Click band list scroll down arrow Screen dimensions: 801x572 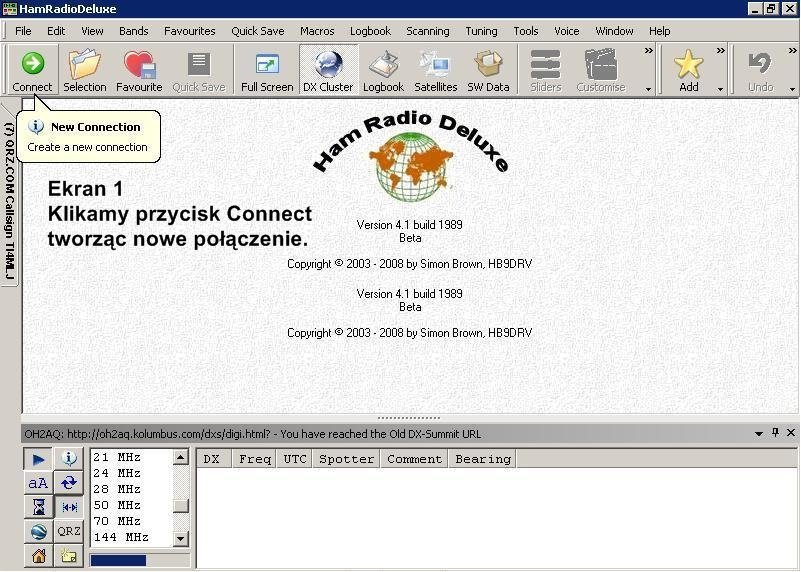click(x=180, y=538)
